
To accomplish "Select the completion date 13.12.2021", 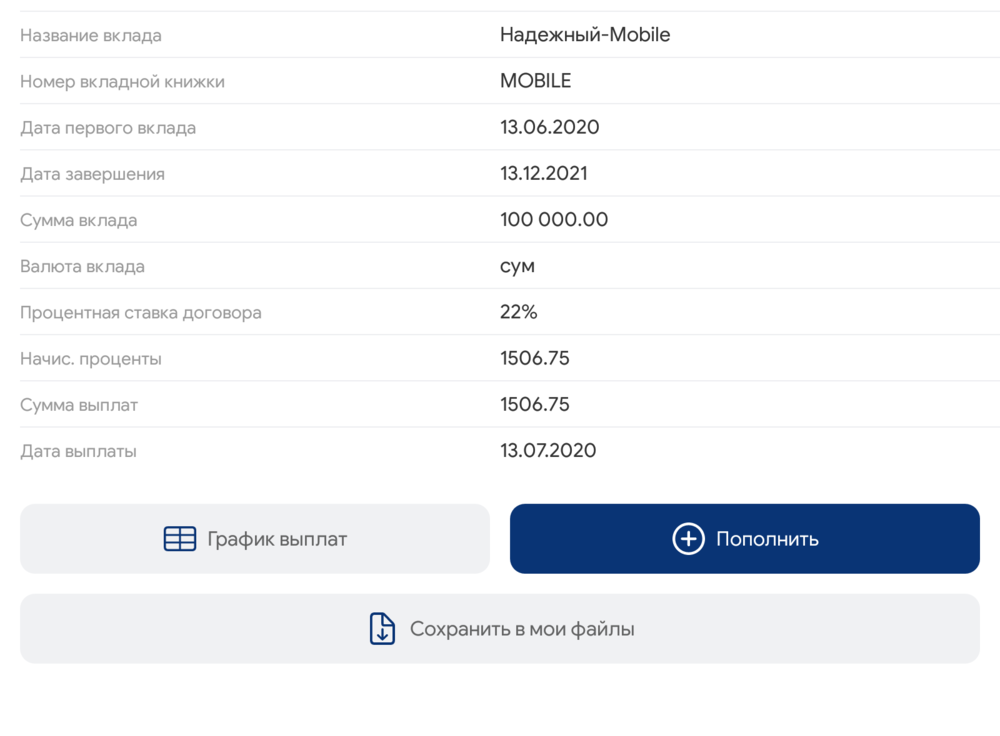I will (543, 173).
